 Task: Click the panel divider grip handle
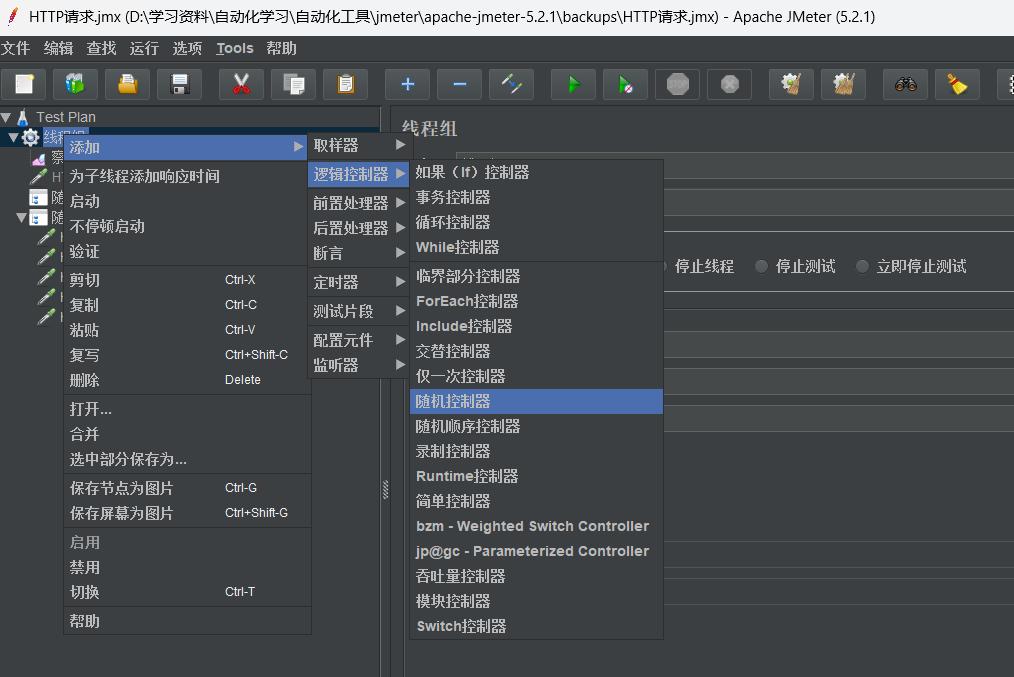pyautogui.click(x=385, y=489)
